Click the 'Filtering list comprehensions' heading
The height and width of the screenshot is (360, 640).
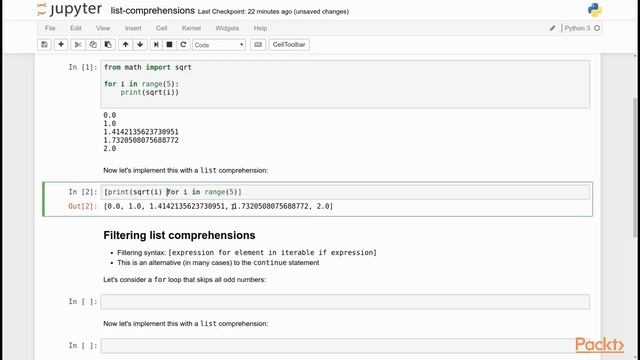click(179, 236)
